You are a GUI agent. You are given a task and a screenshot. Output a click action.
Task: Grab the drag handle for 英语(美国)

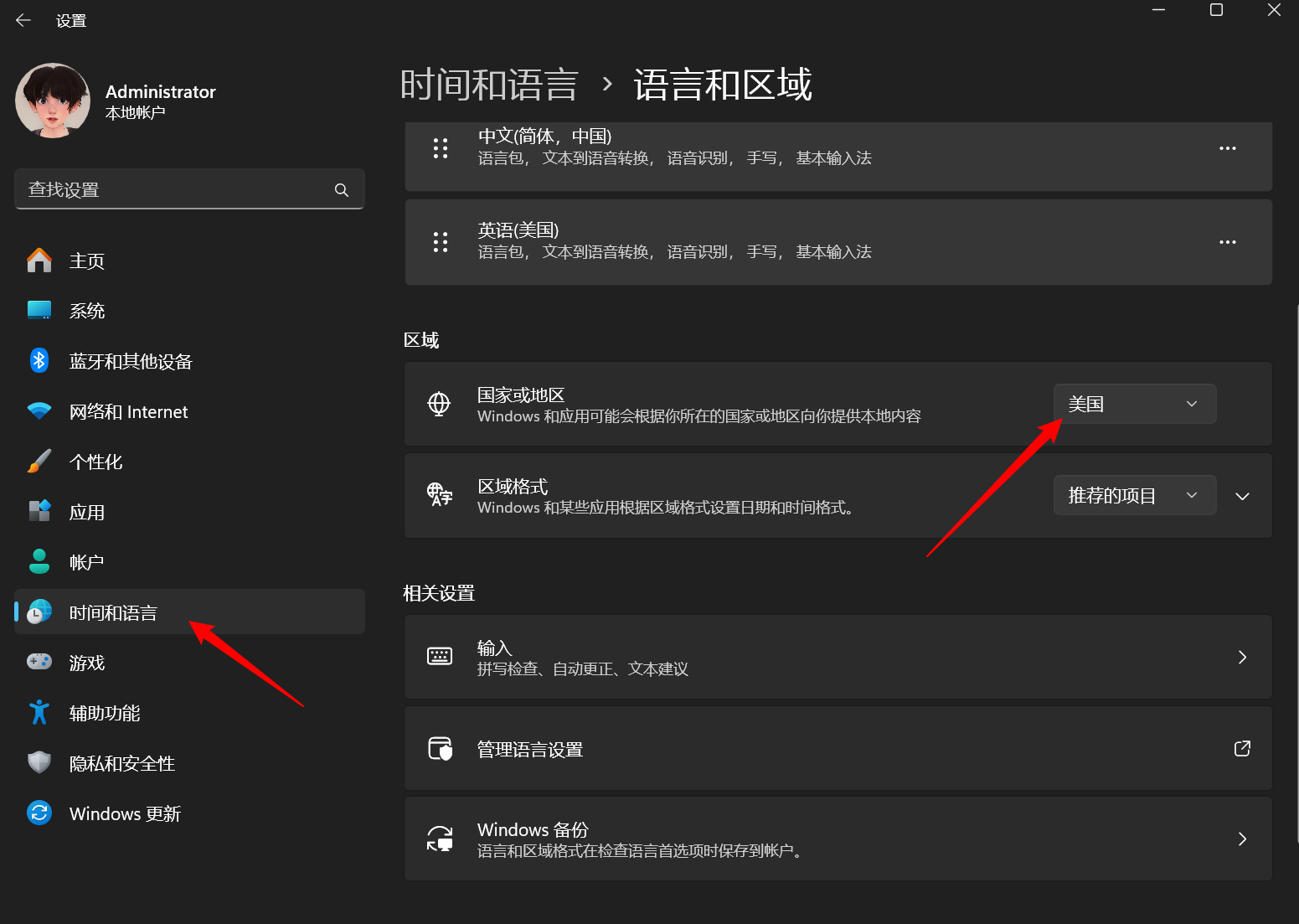click(x=441, y=242)
